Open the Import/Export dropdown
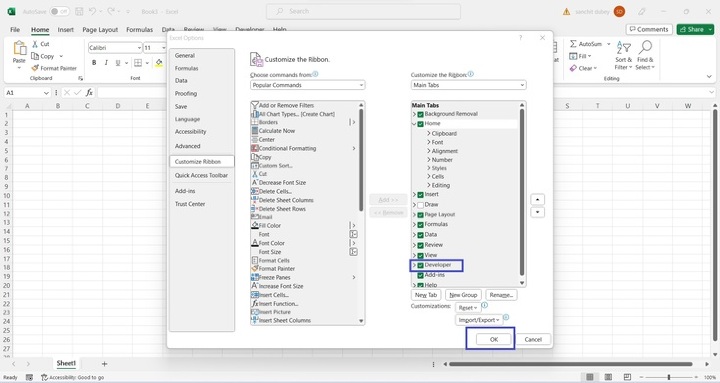Screen dimensions: 720x383 (479, 320)
